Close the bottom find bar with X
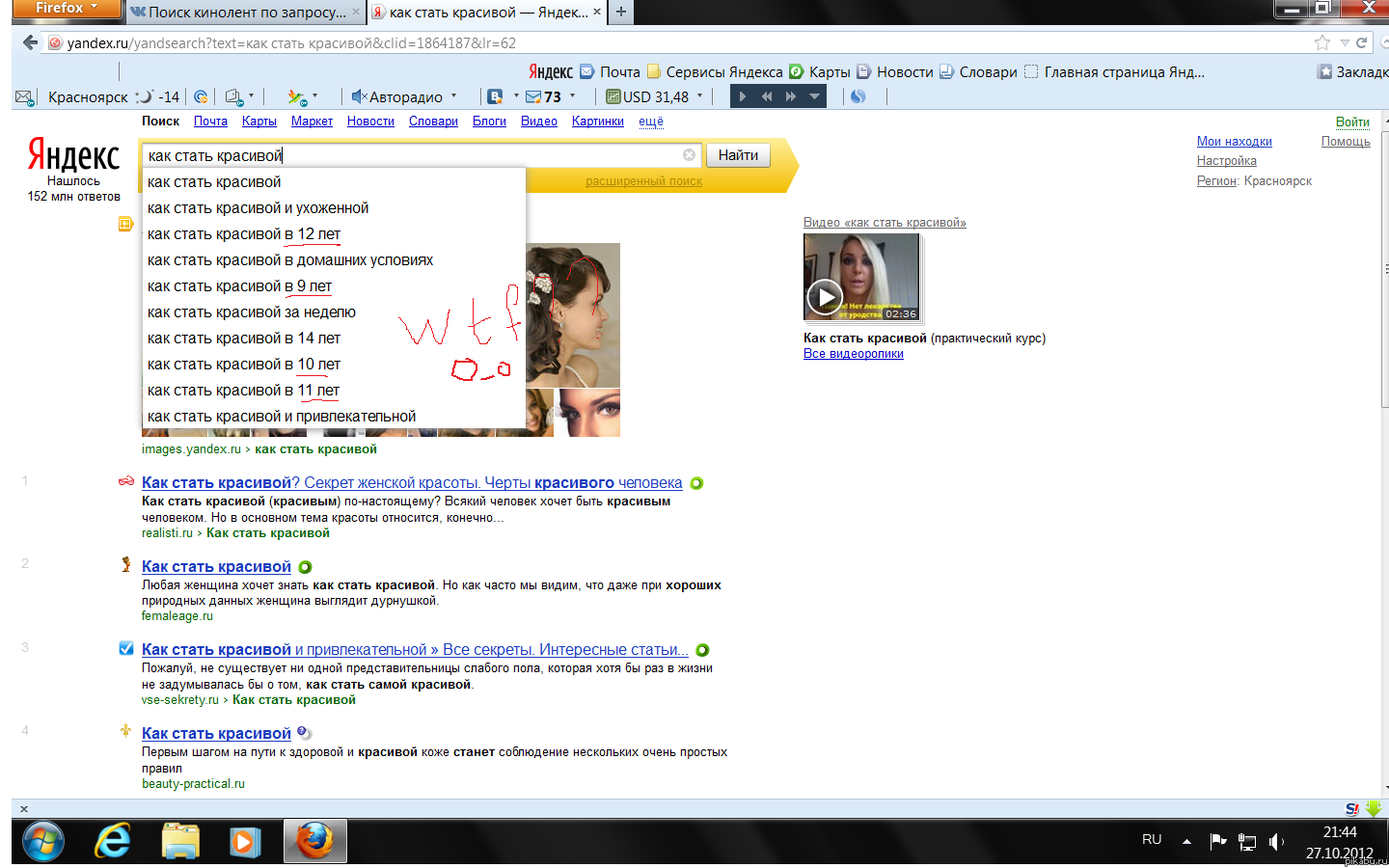Image resolution: width=1389 pixels, height=868 pixels. click(x=24, y=809)
